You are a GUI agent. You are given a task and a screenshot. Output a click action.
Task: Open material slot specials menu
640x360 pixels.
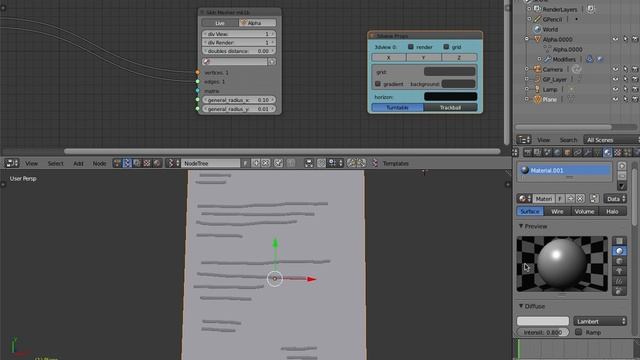622,186
